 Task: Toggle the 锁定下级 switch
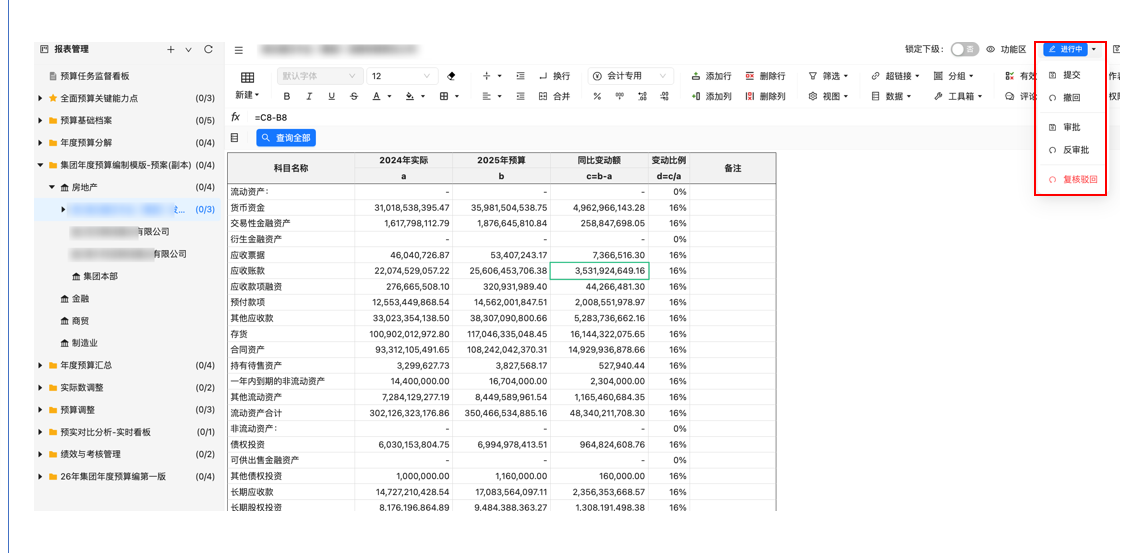[965, 50]
